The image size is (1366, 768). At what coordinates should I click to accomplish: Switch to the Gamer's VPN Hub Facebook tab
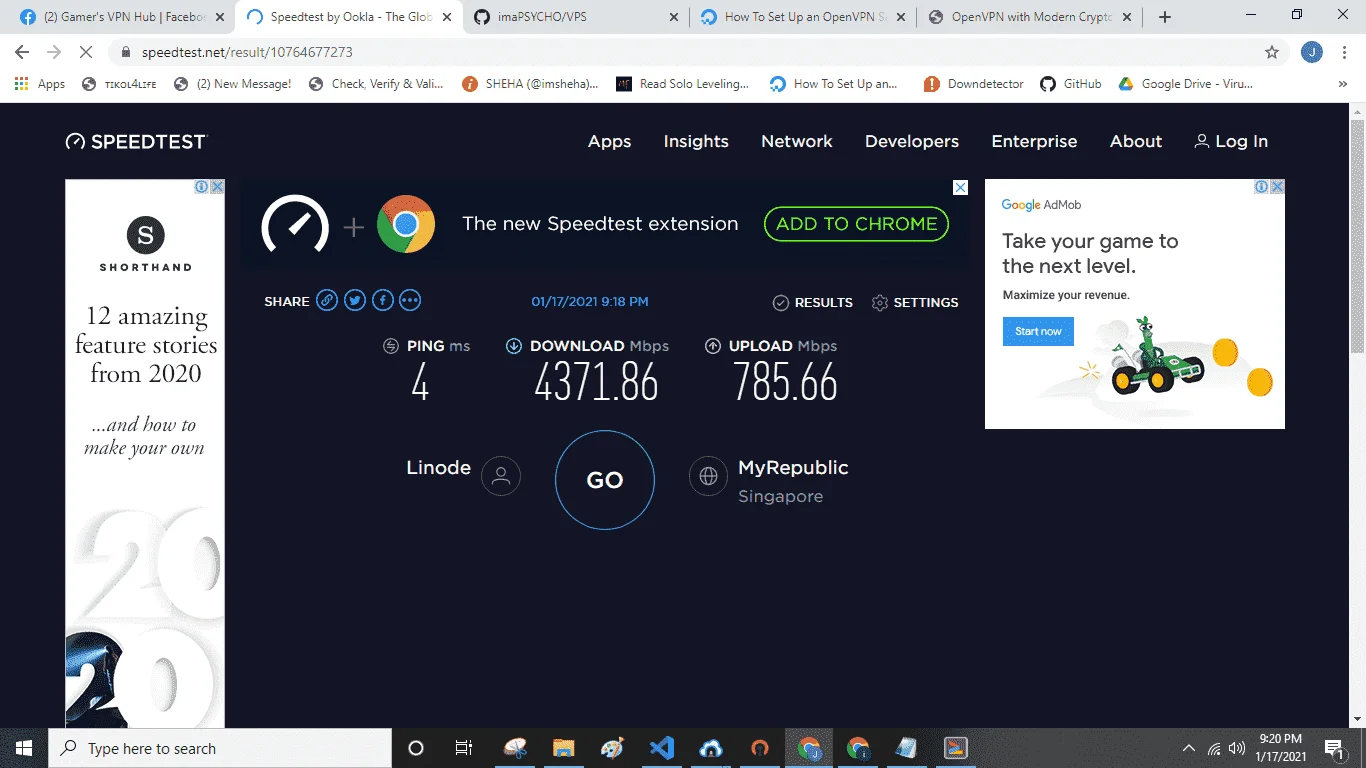(116, 17)
